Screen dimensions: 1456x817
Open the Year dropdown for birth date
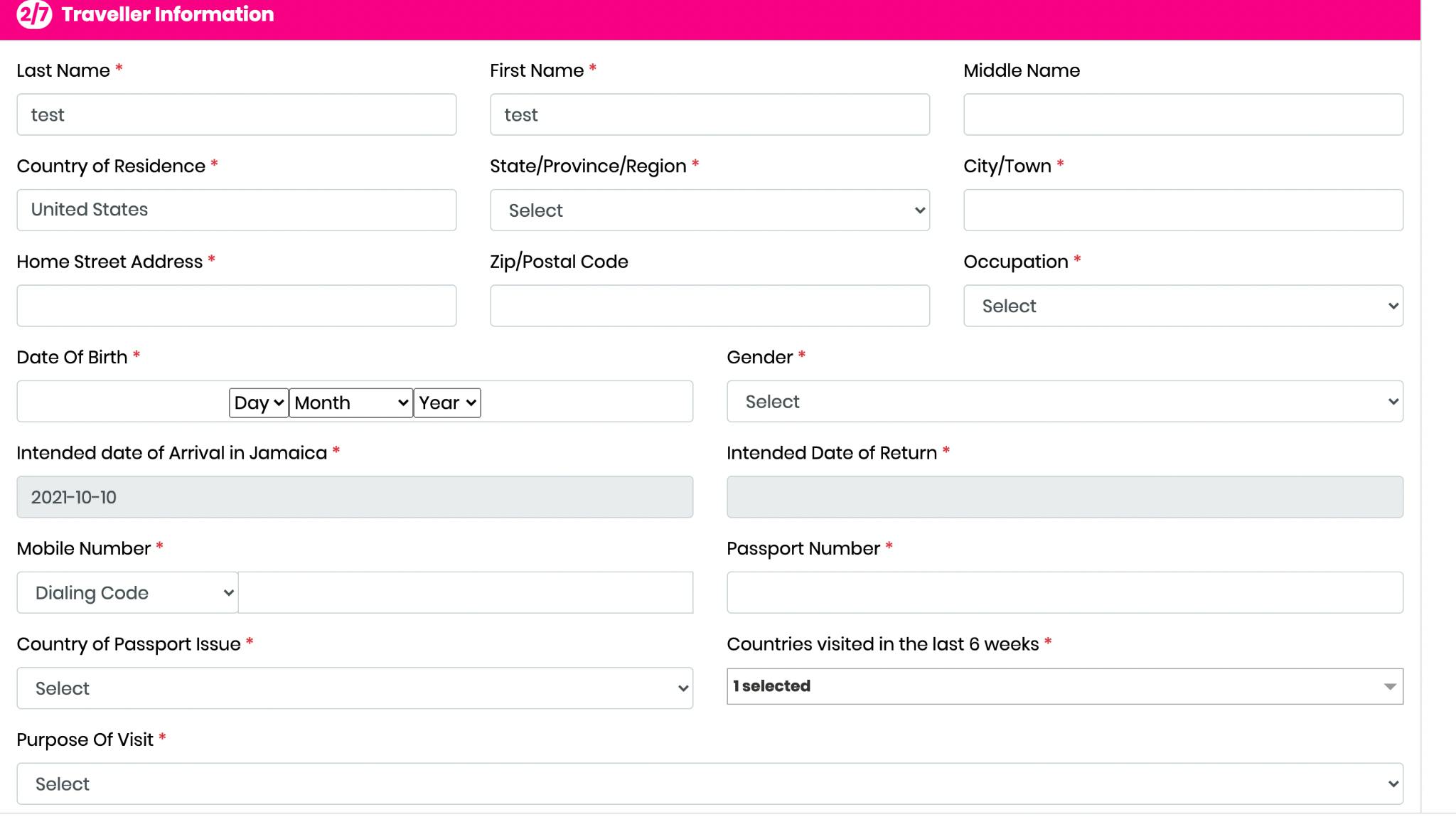pyautogui.click(x=447, y=402)
